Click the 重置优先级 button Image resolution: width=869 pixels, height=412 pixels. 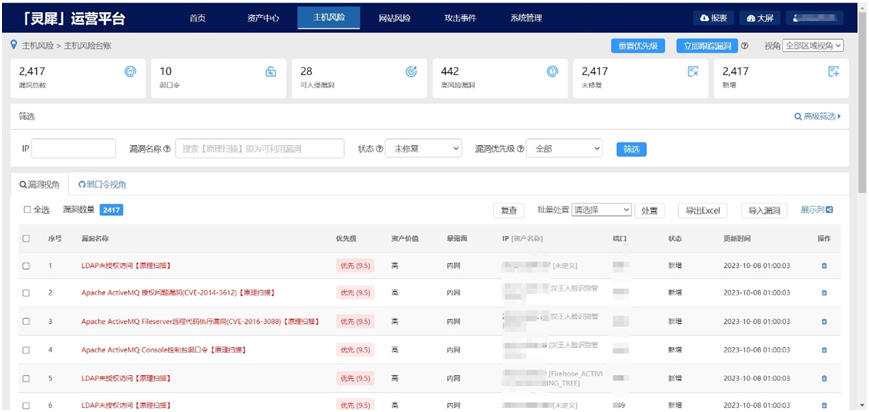638,45
